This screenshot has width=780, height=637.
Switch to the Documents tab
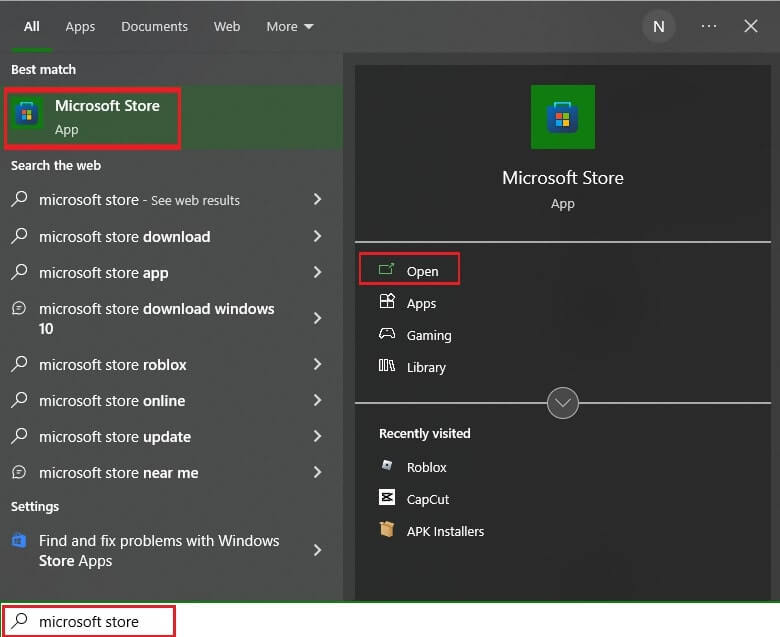pos(154,26)
